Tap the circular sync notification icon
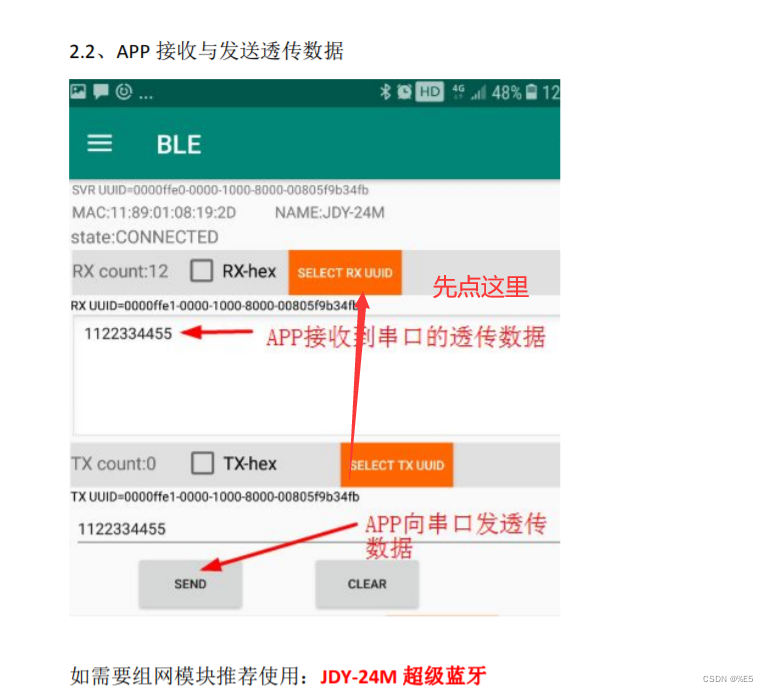Image resolution: width=768 pixels, height=692 pixels. [124, 91]
